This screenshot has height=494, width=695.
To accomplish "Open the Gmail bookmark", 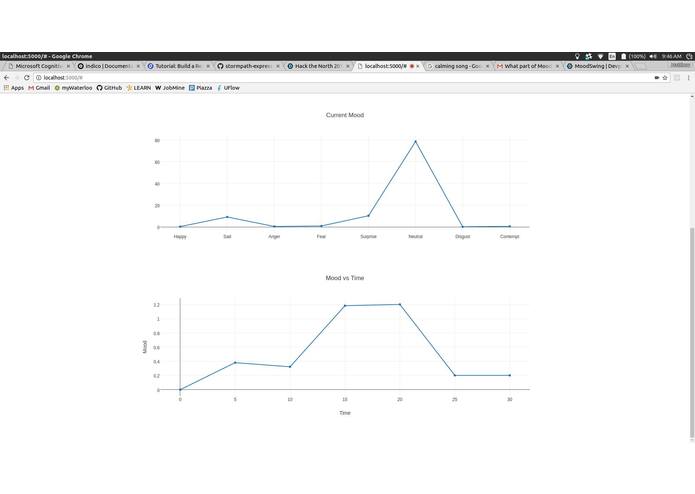I will [x=39, y=88].
